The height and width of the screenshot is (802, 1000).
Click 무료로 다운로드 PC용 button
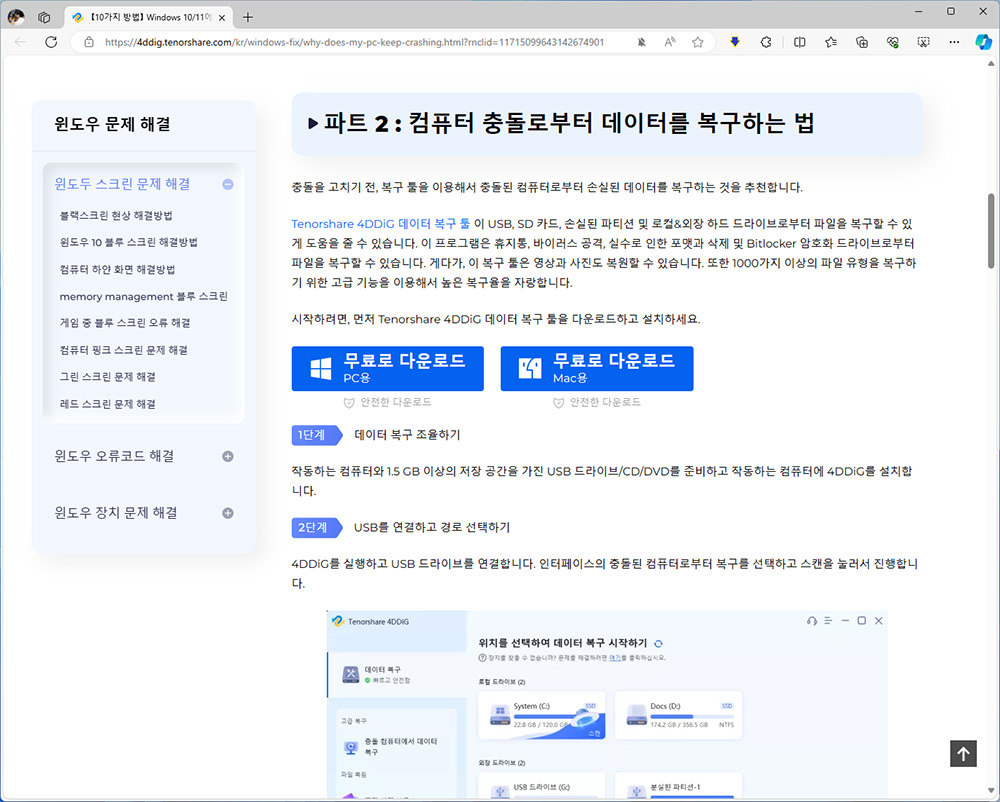pos(388,368)
